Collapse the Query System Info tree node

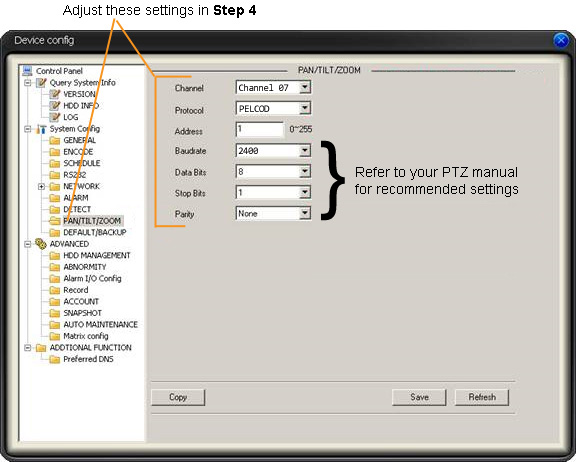pyautogui.click(x=28, y=82)
